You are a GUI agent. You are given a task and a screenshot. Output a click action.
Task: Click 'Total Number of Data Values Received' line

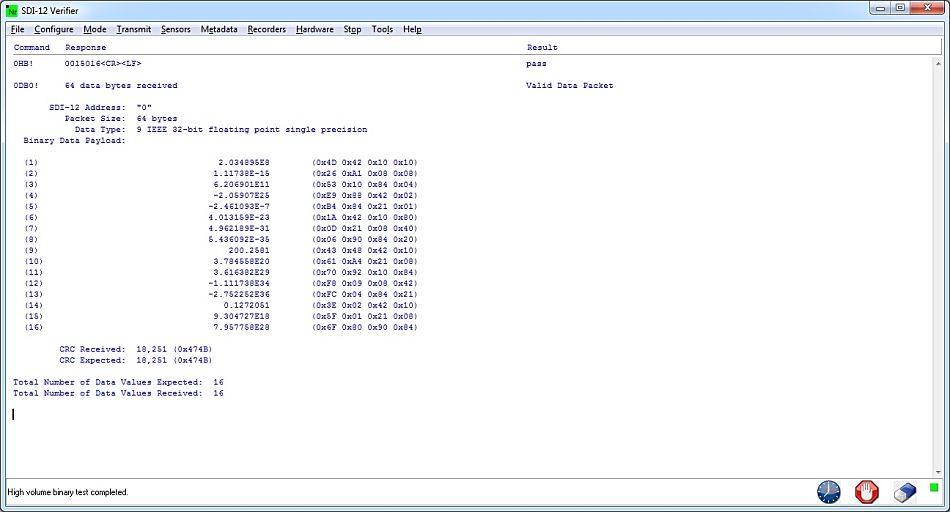pos(118,393)
